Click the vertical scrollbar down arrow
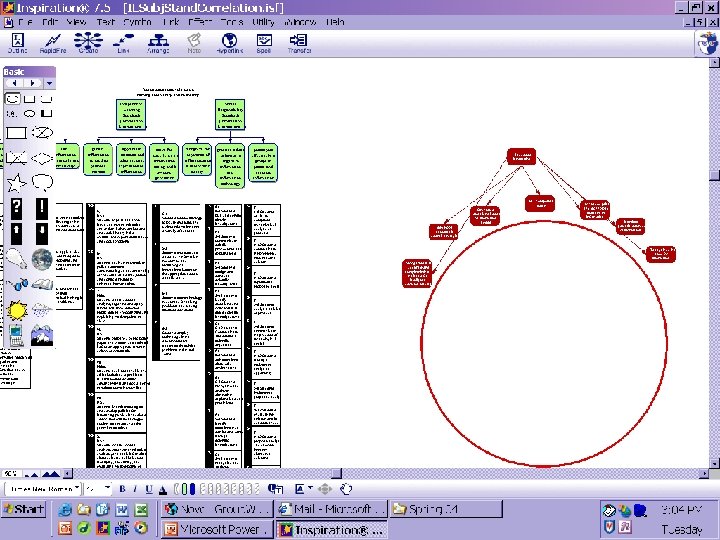The height and width of the screenshot is (540, 720). [x=714, y=463]
